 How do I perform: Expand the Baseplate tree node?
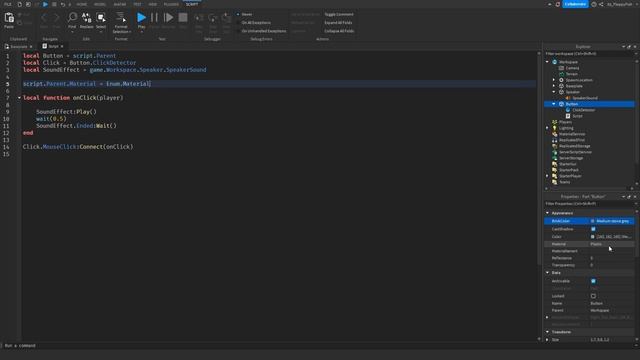(x=554, y=86)
